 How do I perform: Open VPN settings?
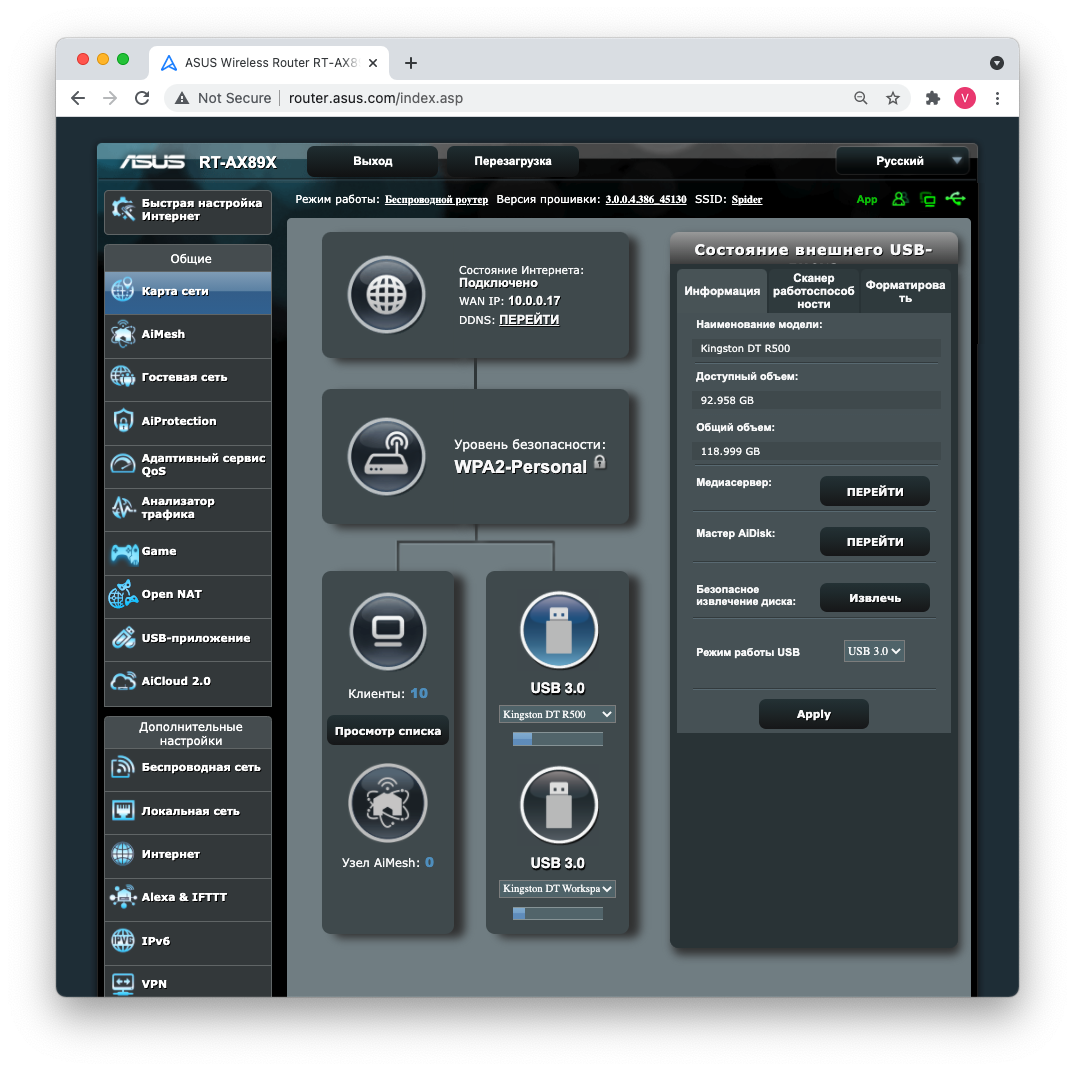click(x=188, y=982)
